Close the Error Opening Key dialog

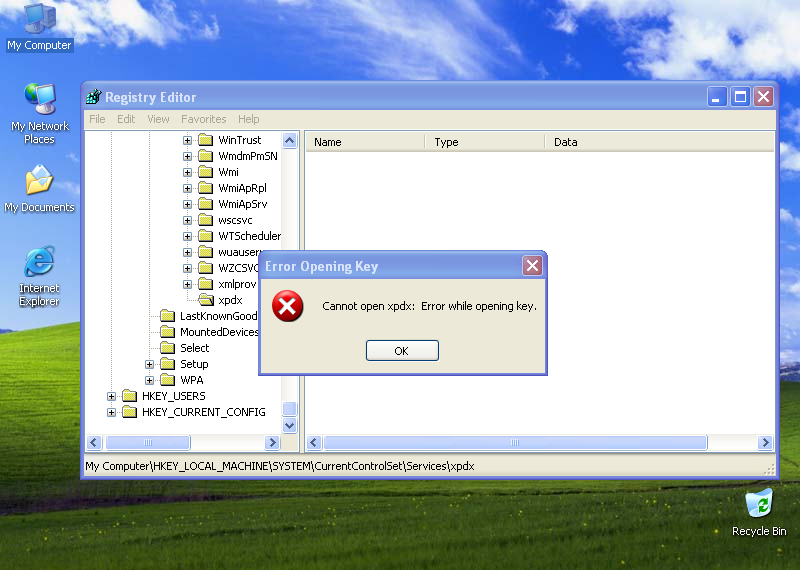point(532,265)
